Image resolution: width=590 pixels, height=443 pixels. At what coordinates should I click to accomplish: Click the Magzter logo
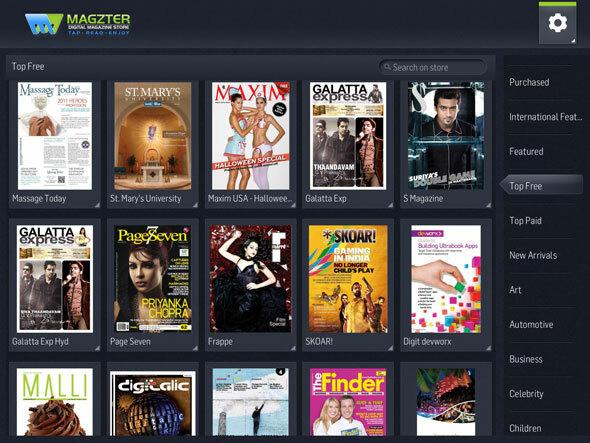pos(78,24)
